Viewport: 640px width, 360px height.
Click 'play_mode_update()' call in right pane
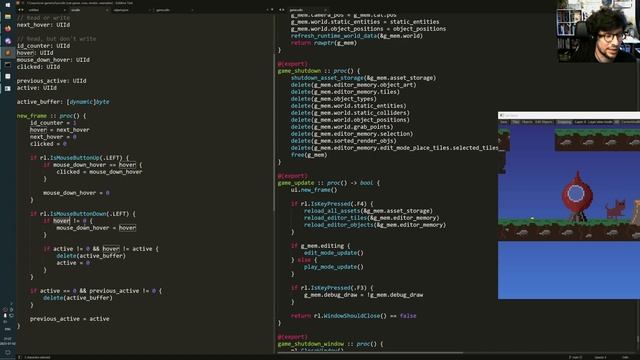(333, 267)
